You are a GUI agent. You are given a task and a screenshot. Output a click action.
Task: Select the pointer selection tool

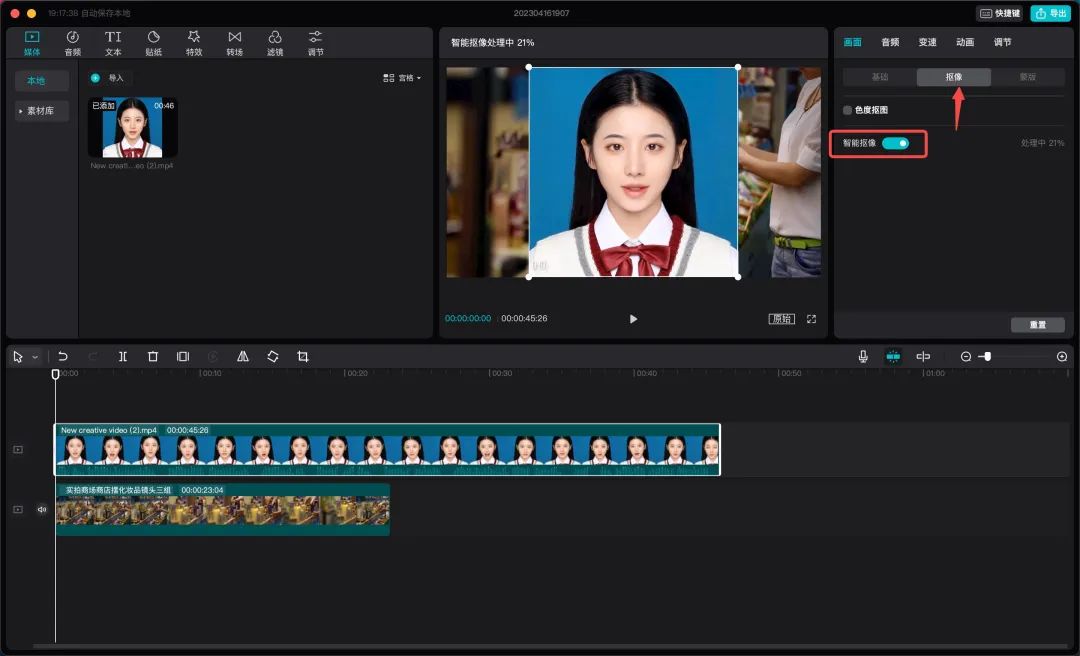point(18,356)
